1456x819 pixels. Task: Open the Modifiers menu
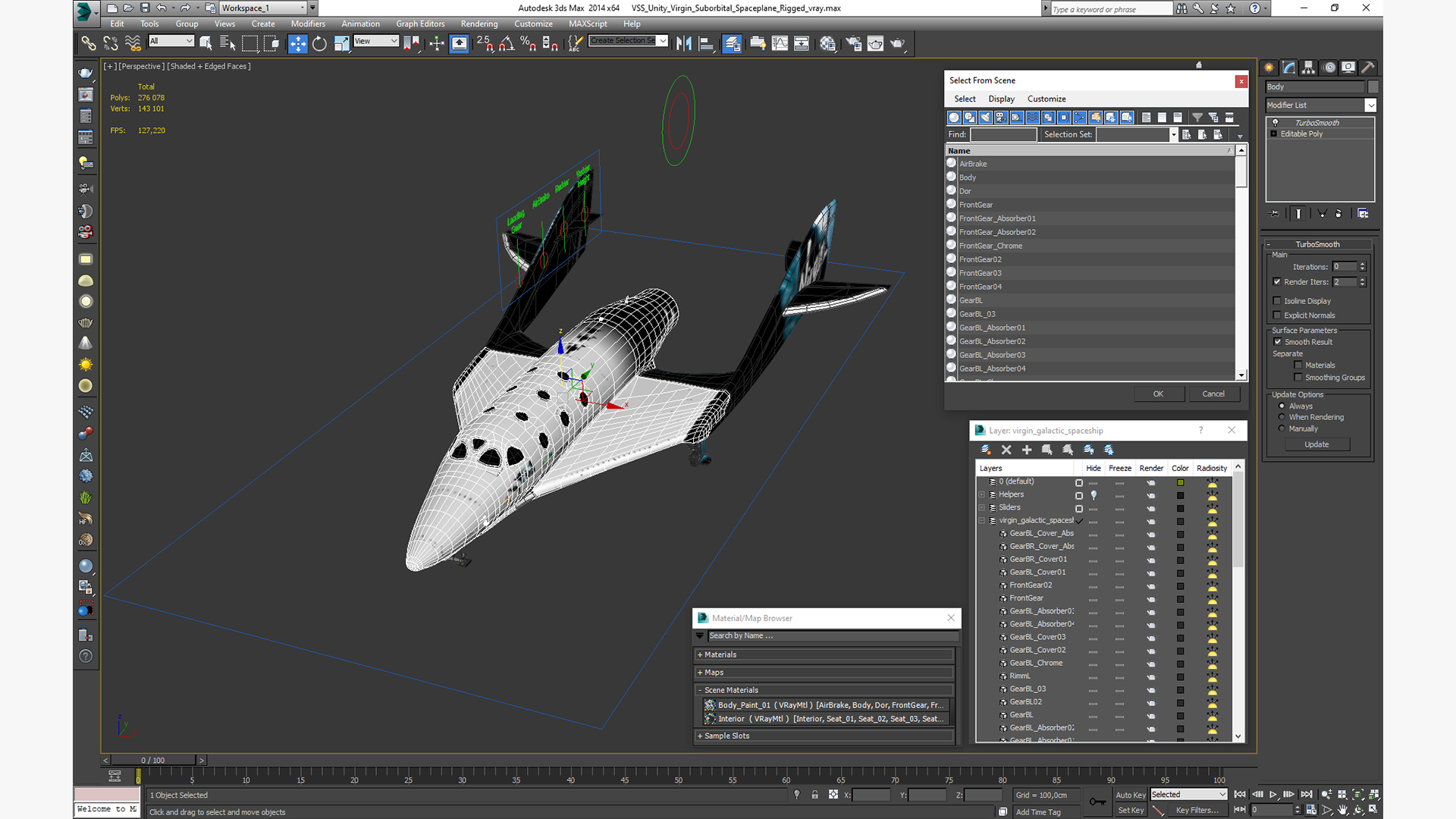pos(308,24)
